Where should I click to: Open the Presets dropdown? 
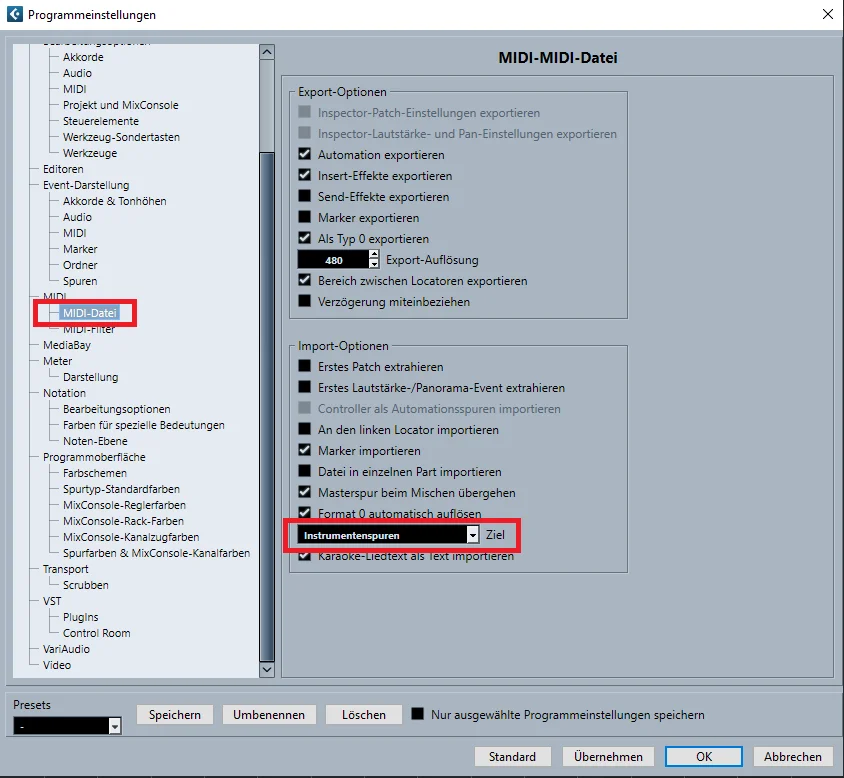[x=67, y=726]
